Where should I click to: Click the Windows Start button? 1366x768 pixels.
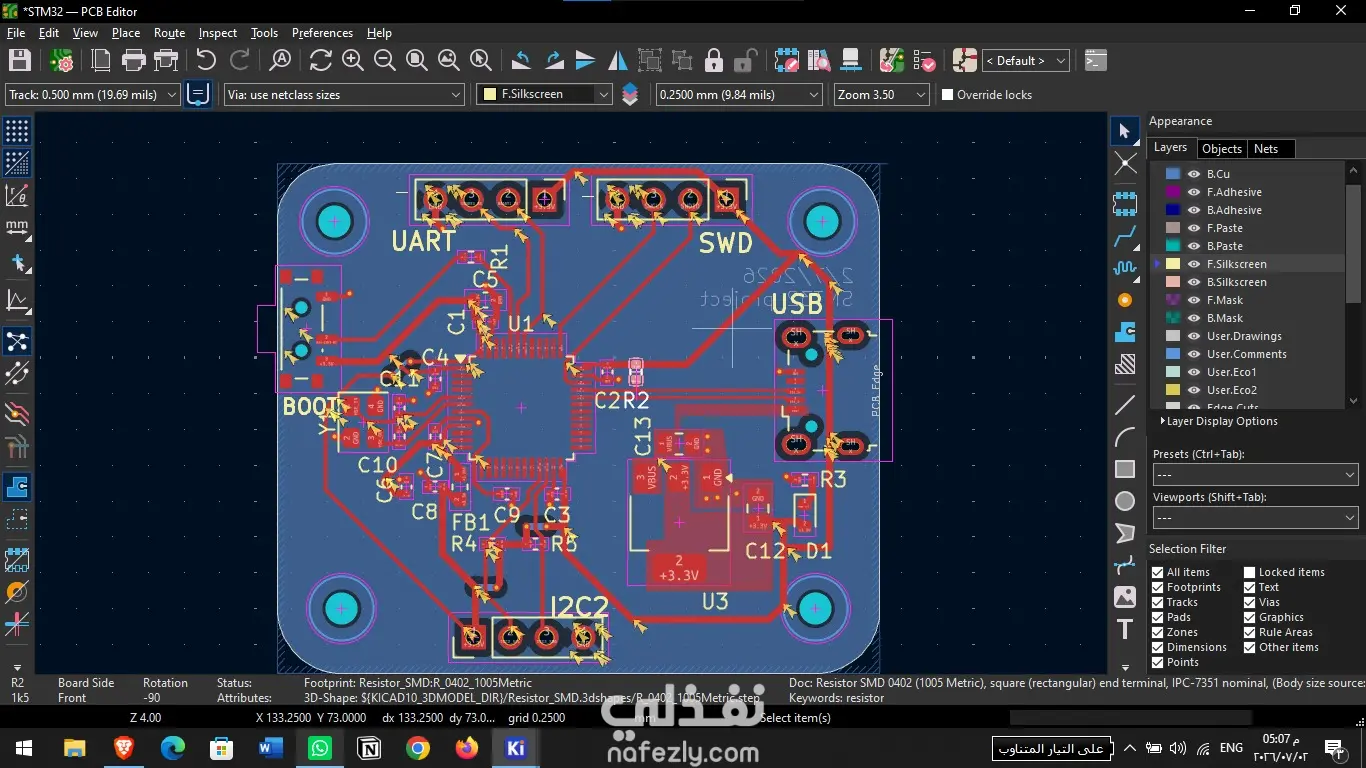24,748
